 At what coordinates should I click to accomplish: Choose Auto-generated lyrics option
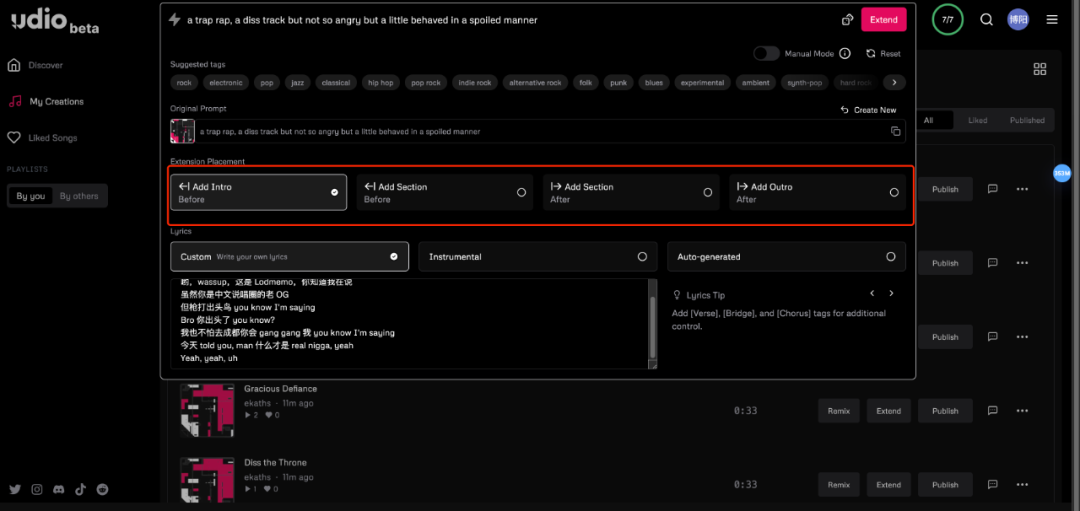pyautogui.click(x=786, y=256)
